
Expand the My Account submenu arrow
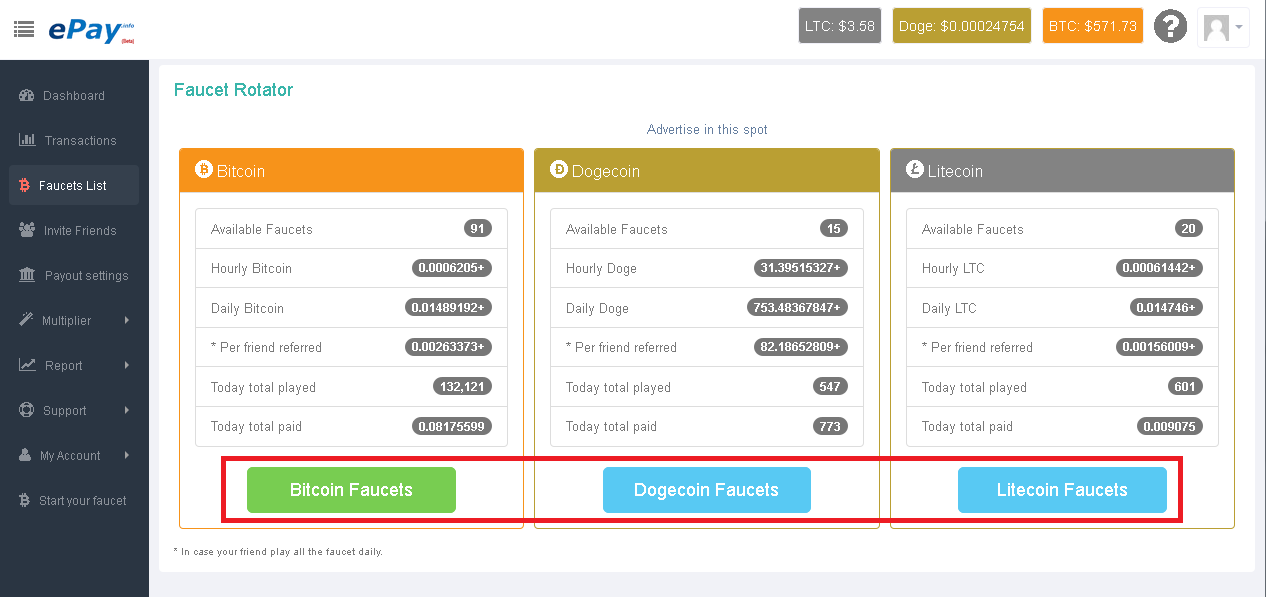(127, 455)
